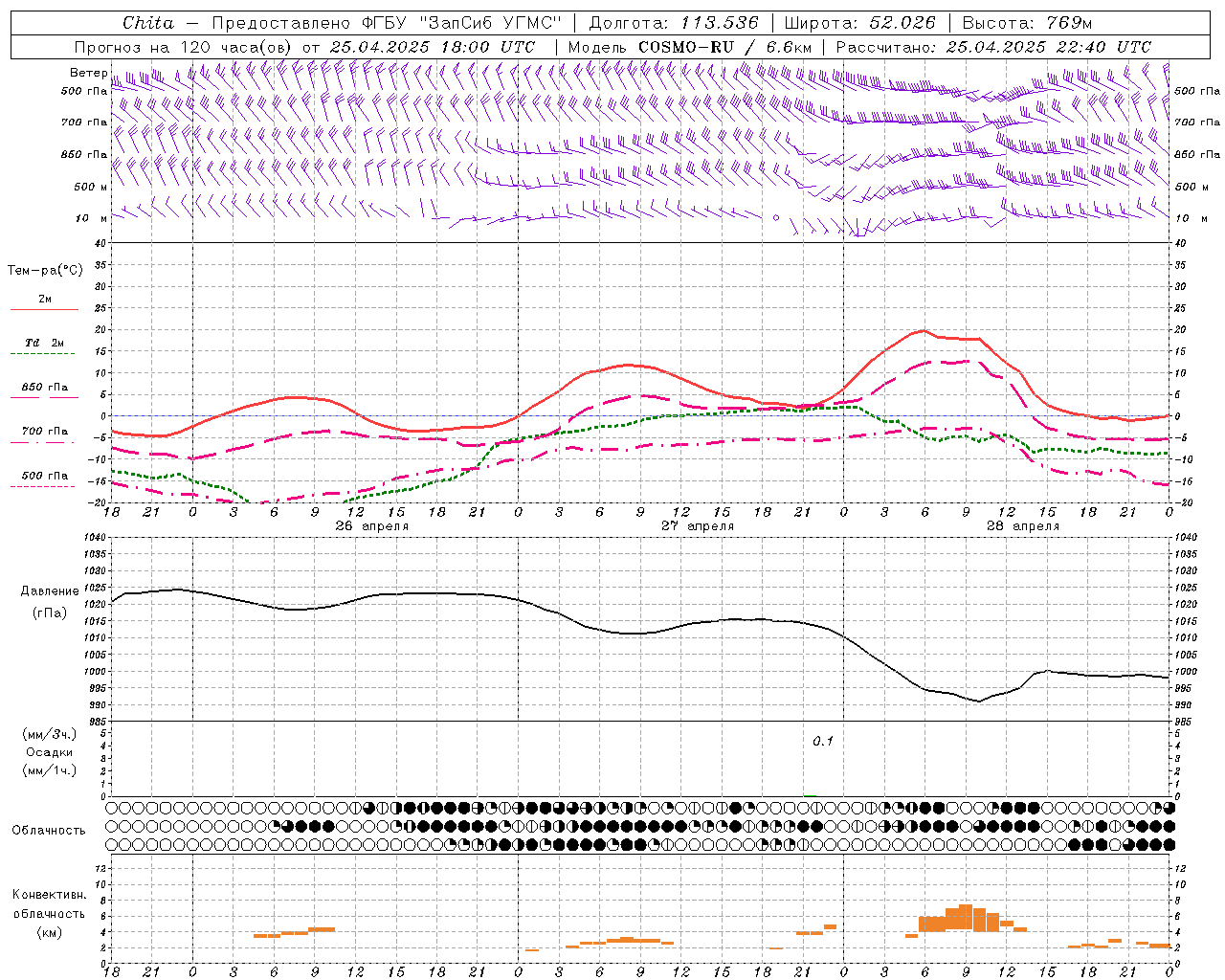Click the tallest orange convective cloud bar

click(x=965, y=918)
